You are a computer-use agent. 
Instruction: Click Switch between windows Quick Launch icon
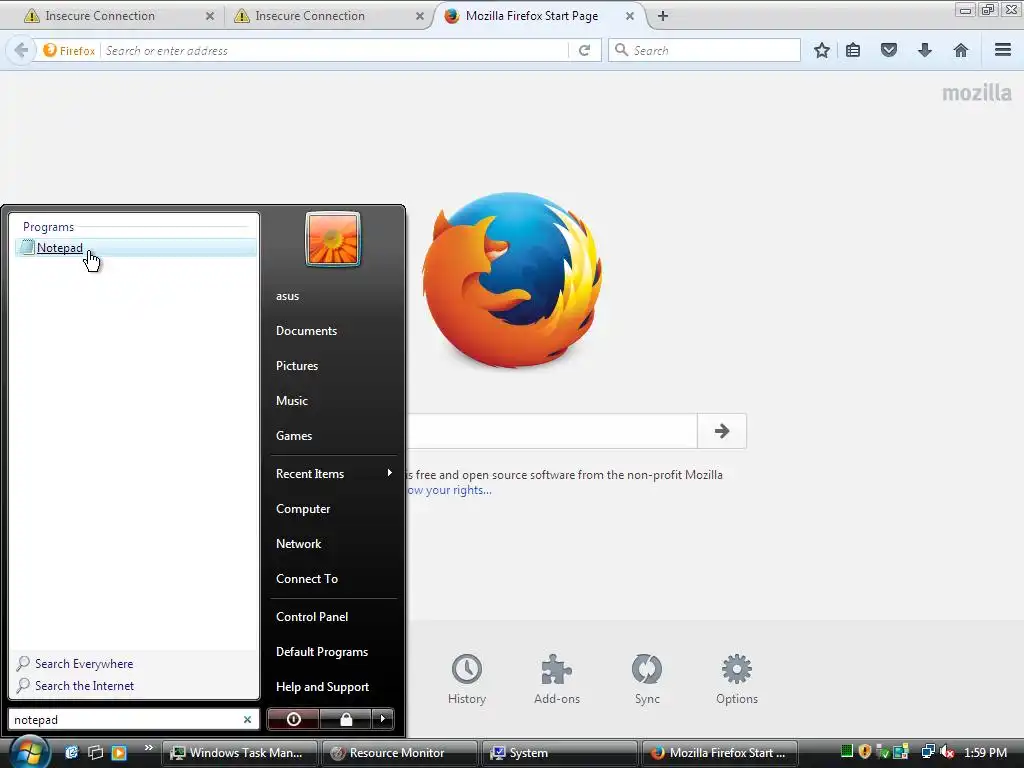(95, 752)
